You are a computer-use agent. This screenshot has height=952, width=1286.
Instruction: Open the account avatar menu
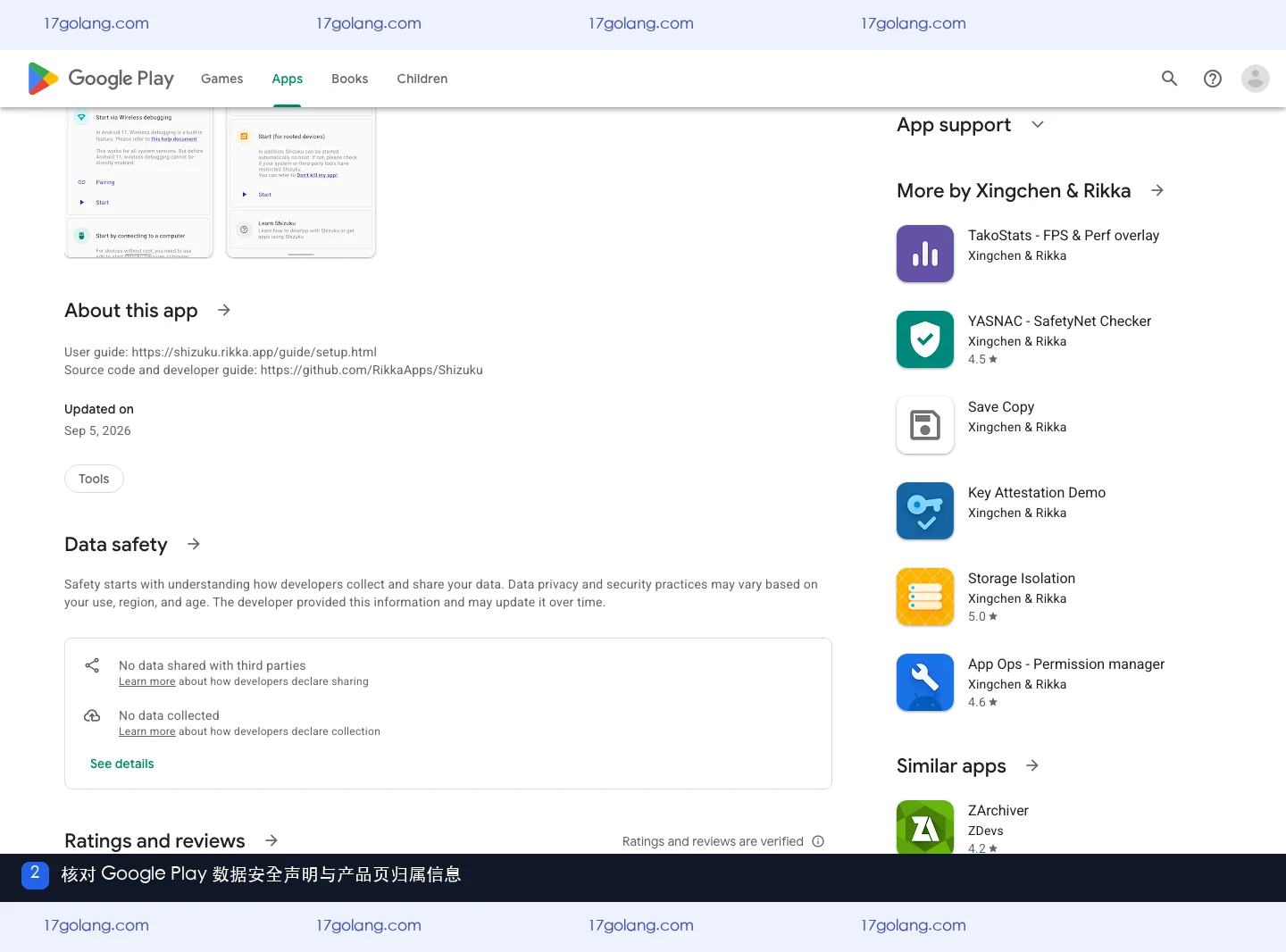click(x=1255, y=79)
